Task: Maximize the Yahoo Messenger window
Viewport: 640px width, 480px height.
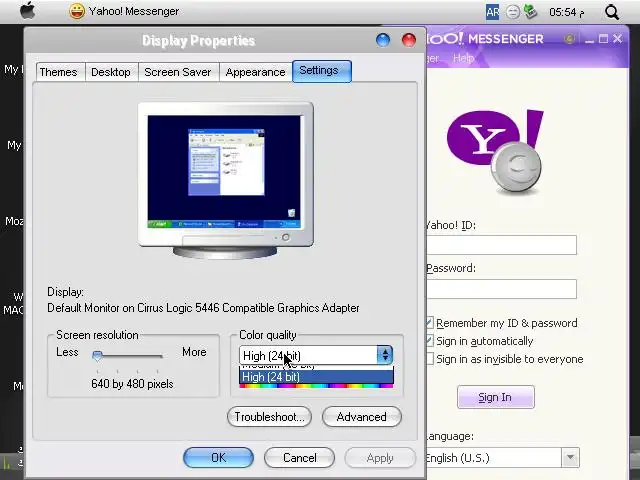Action: (x=603, y=39)
